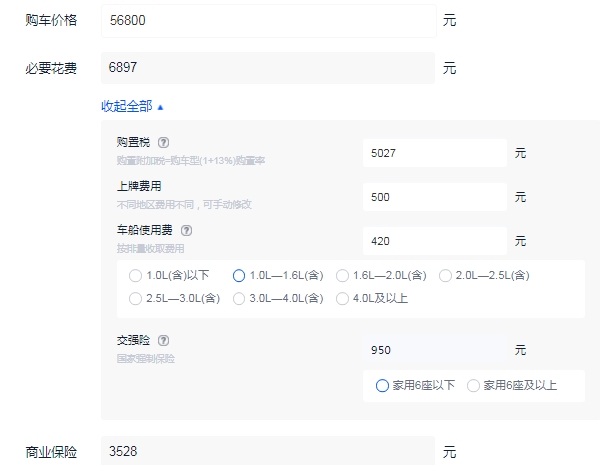Viewport: 600px width, 465px height.
Task: Click the 车船使用费 amount field
Action: click(434, 241)
